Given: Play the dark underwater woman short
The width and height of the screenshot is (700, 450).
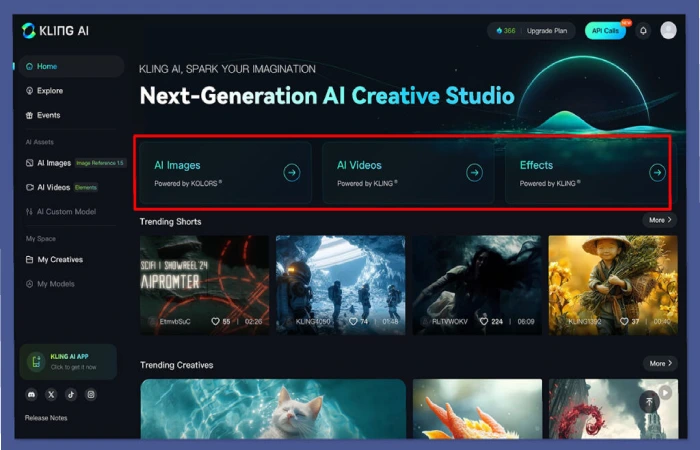Looking at the screenshot, I should pos(477,285).
